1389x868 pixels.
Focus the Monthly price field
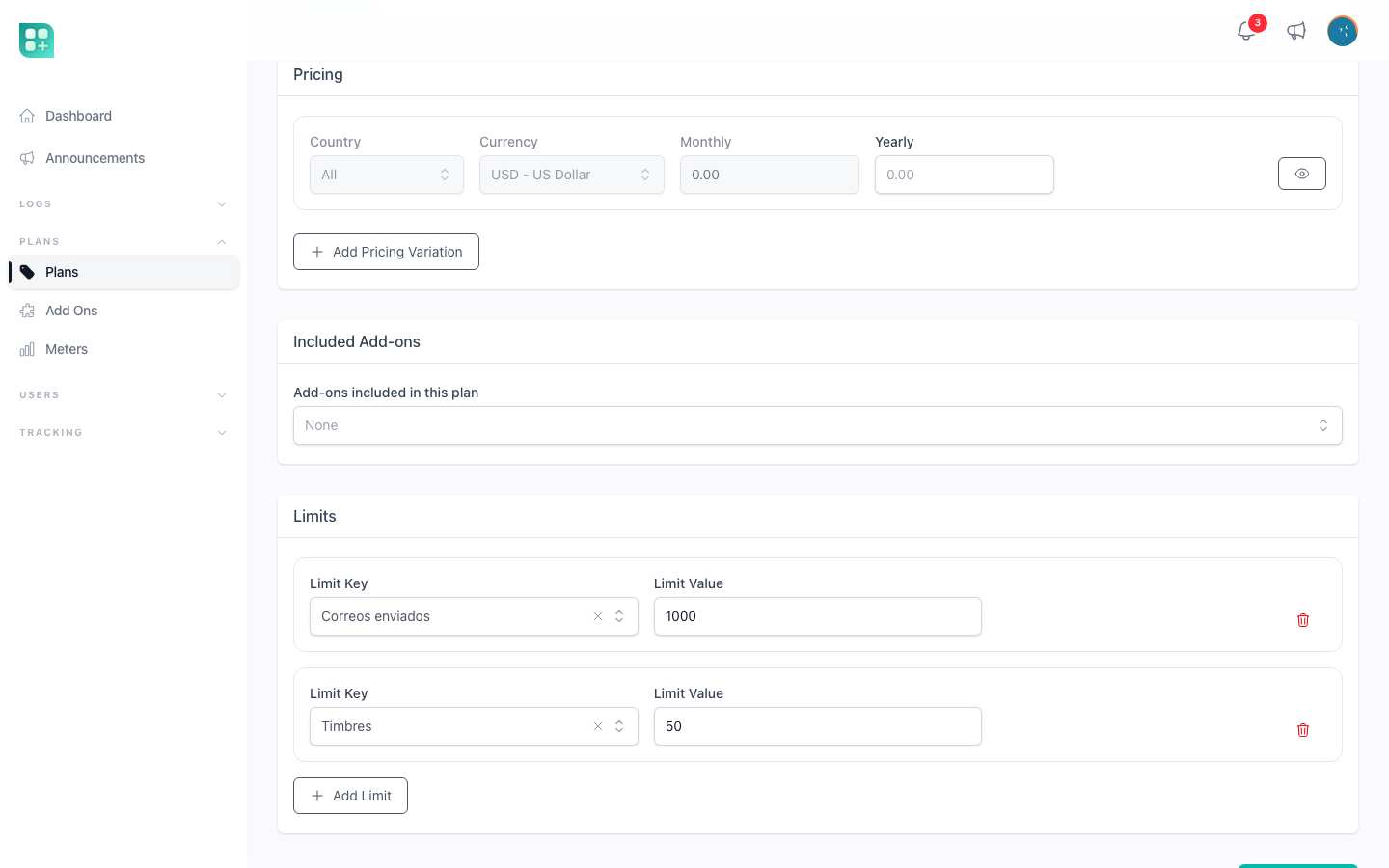pos(770,175)
